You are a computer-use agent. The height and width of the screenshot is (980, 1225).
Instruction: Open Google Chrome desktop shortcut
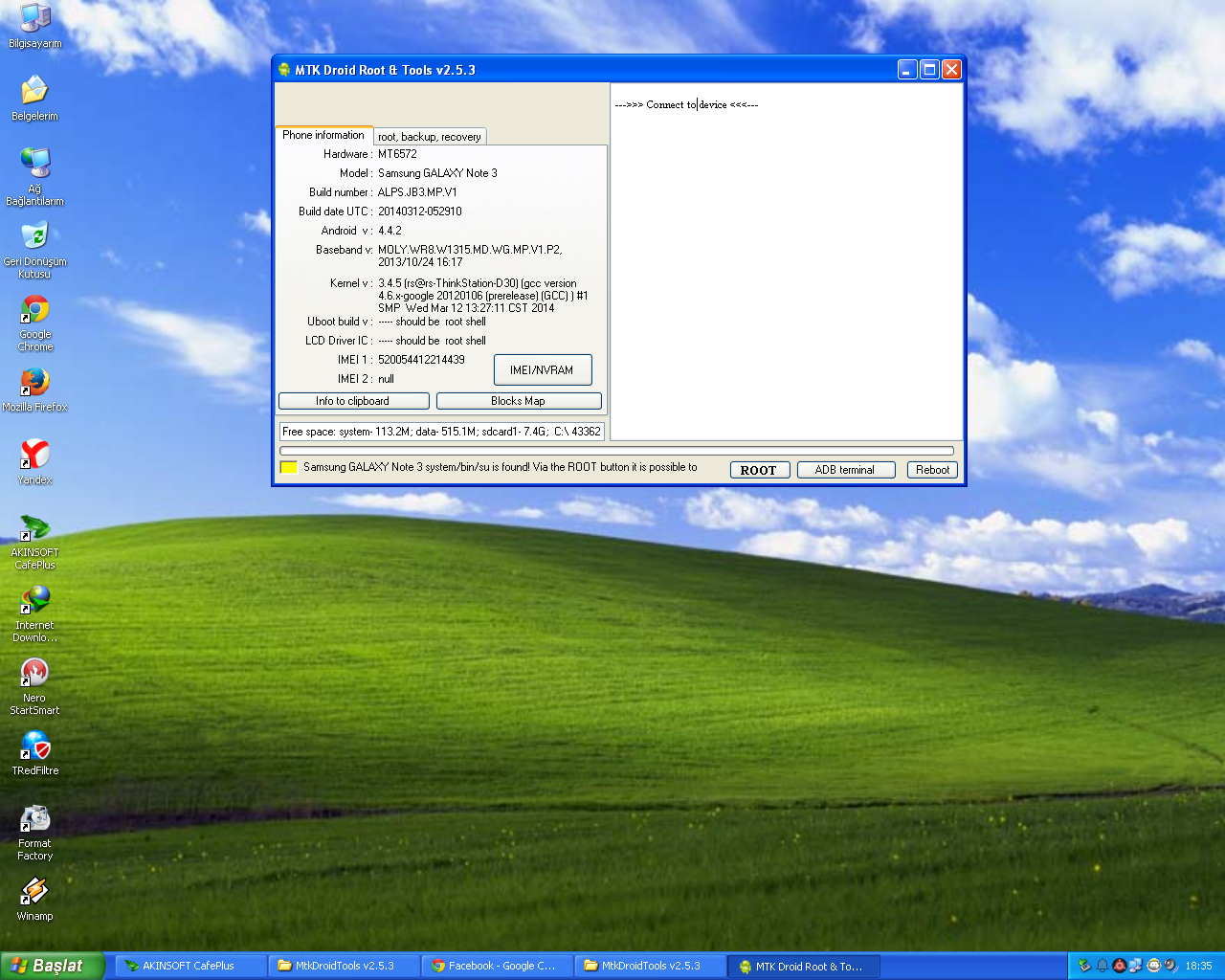click(x=35, y=311)
